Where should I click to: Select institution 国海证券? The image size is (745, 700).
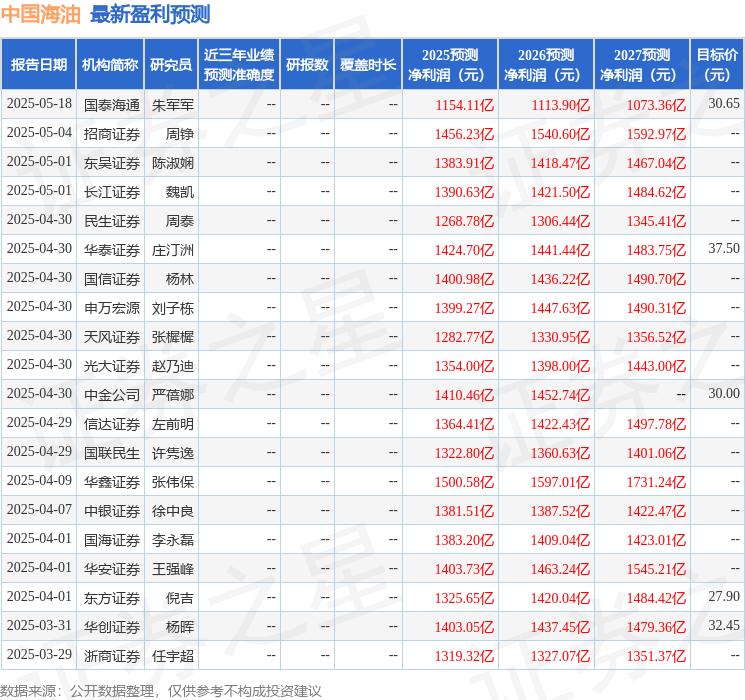(112, 540)
